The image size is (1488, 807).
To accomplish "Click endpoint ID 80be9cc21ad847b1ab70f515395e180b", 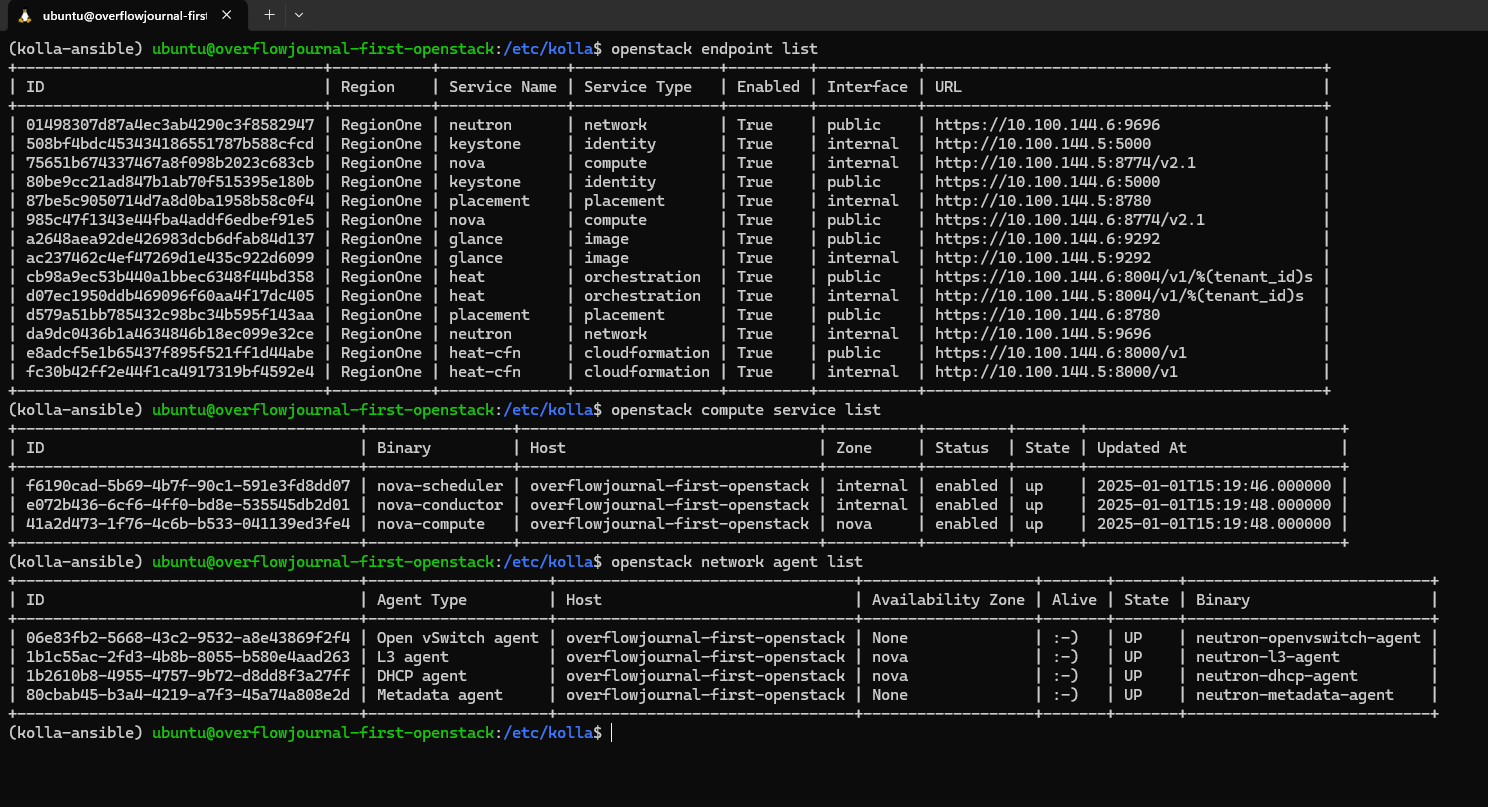I will tap(170, 182).
